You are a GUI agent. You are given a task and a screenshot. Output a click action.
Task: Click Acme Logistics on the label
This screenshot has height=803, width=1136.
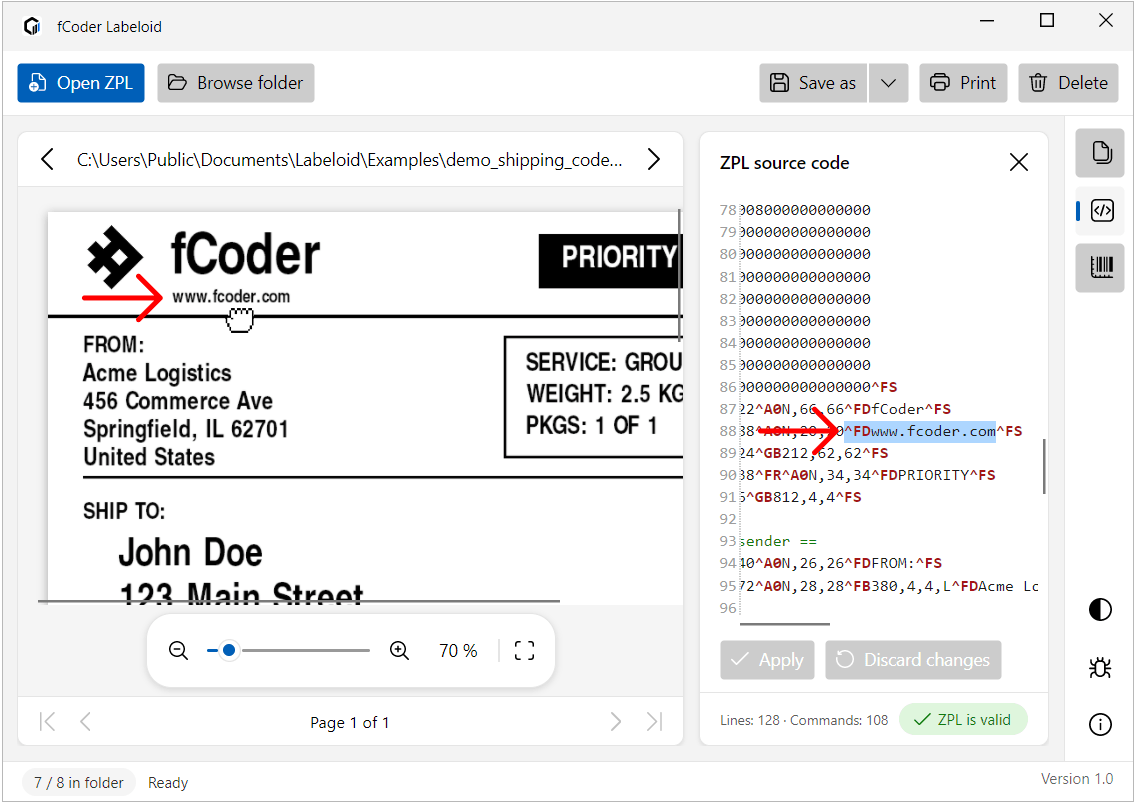[157, 373]
